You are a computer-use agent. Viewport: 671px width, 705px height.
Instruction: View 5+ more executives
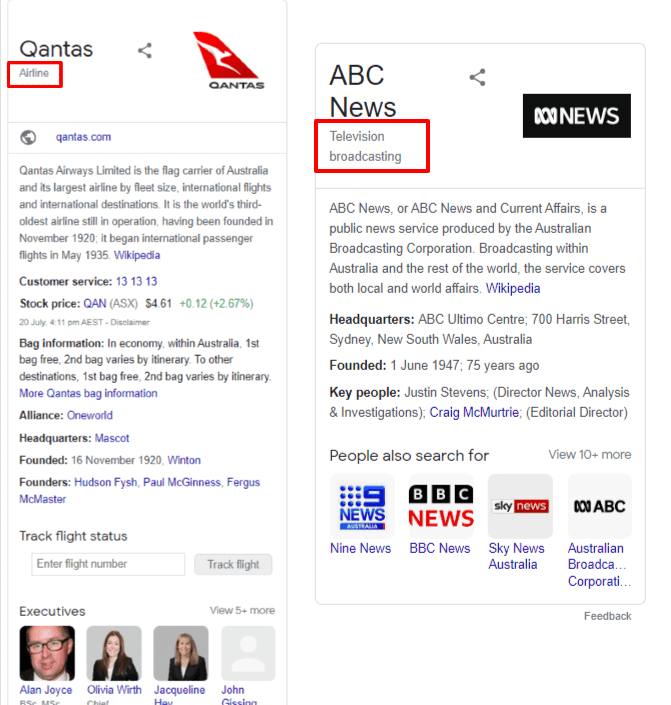pos(242,610)
